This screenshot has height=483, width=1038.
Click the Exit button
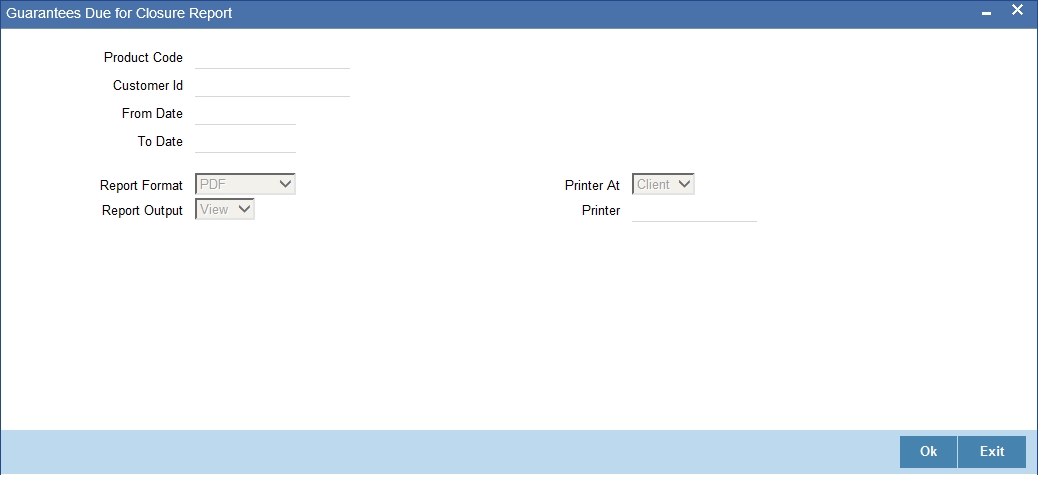click(992, 452)
